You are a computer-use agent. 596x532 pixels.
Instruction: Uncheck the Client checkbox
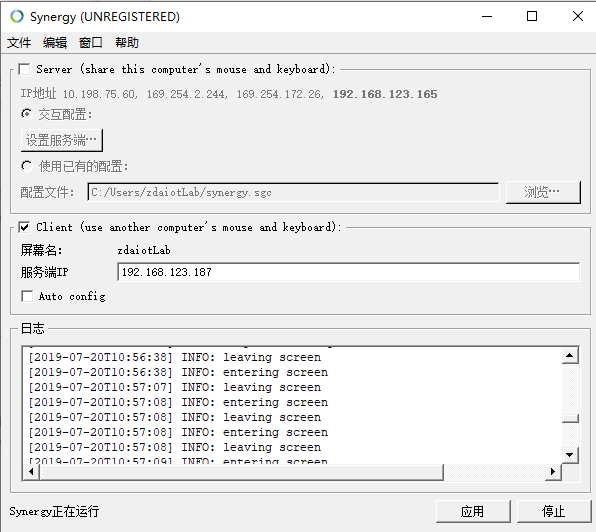pos(24,227)
